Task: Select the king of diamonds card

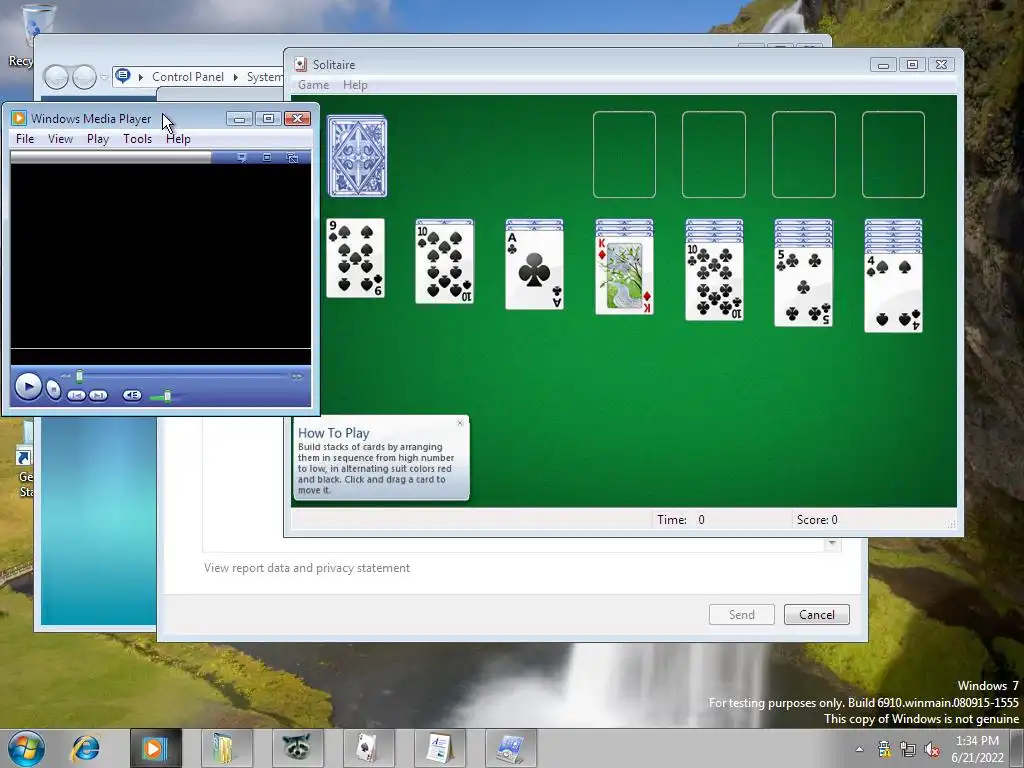Action: [x=624, y=276]
